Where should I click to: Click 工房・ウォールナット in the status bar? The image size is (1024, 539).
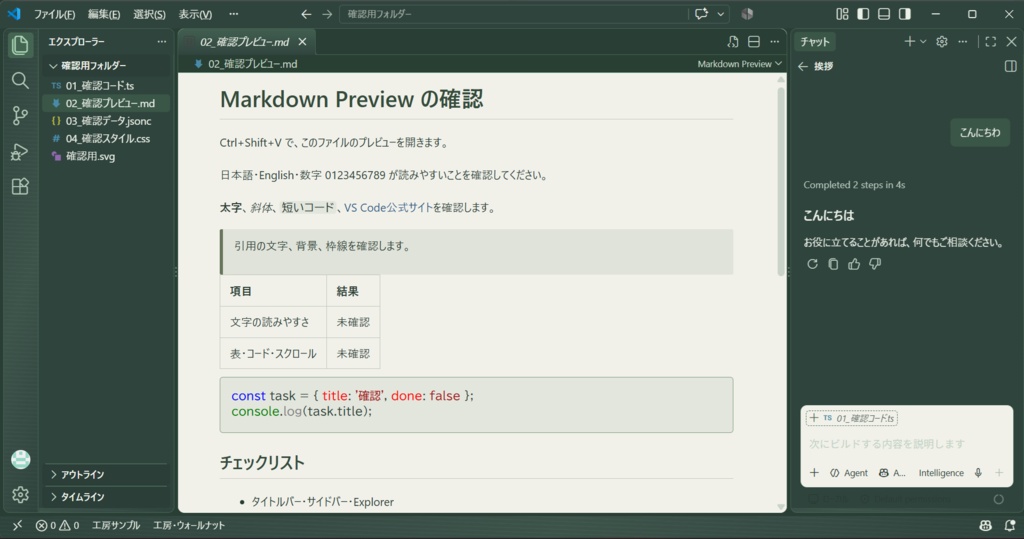pyautogui.click(x=189, y=525)
